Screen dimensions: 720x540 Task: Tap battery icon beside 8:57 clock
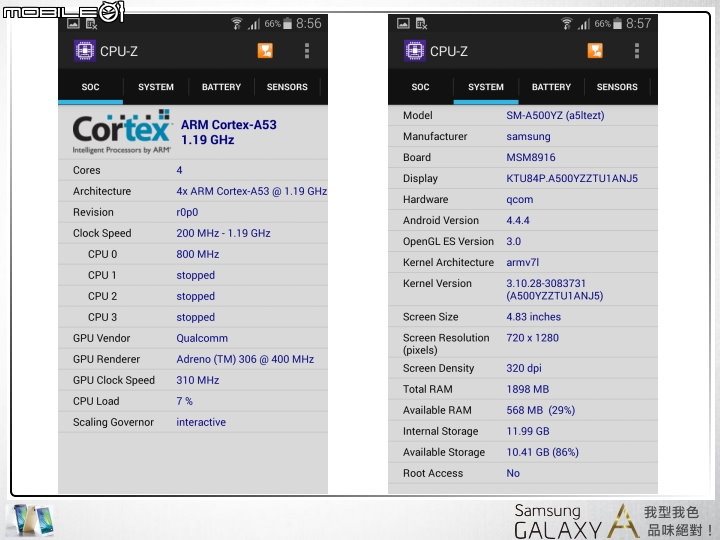pos(618,23)
